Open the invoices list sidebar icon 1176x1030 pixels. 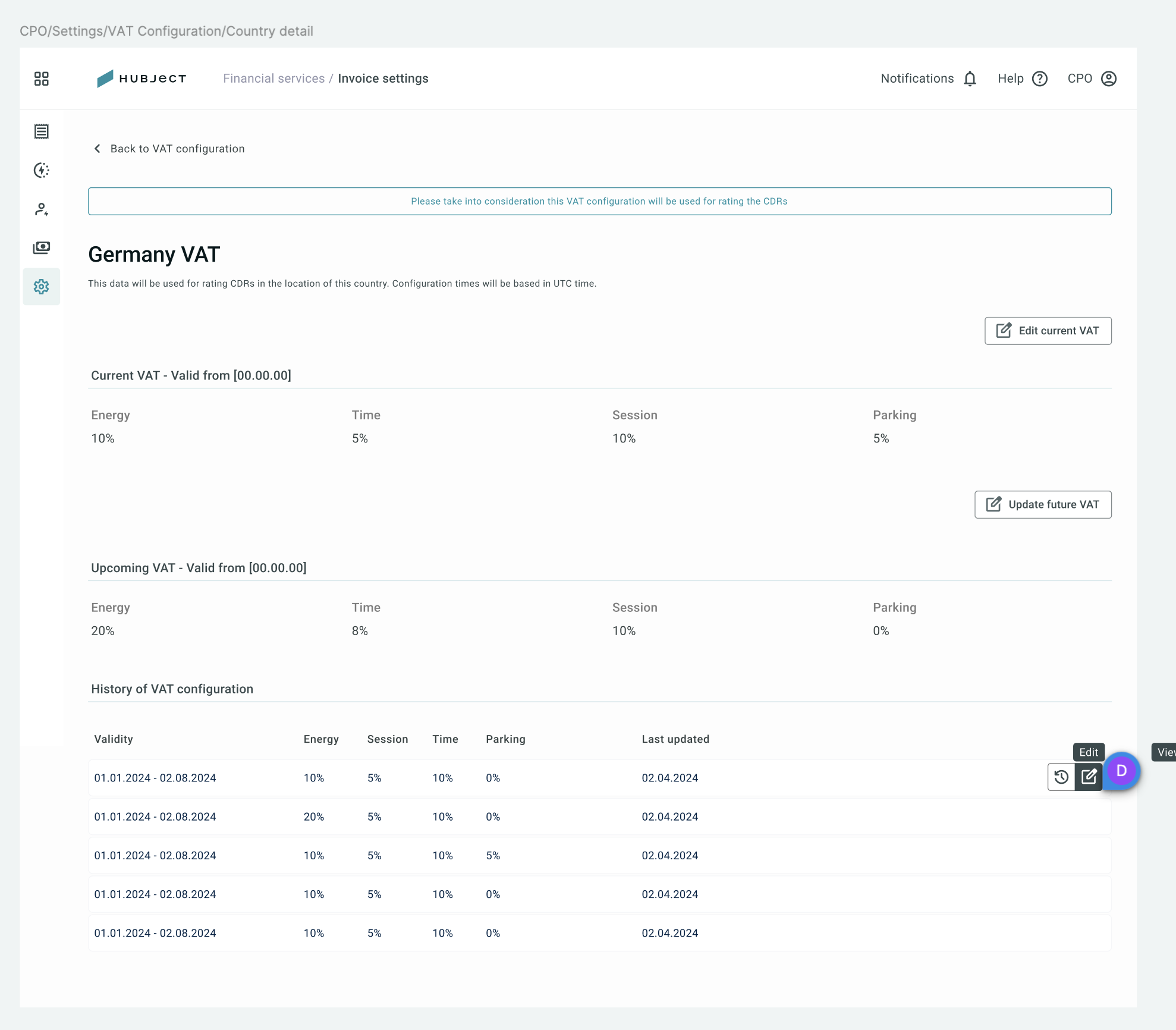point(42,131)
